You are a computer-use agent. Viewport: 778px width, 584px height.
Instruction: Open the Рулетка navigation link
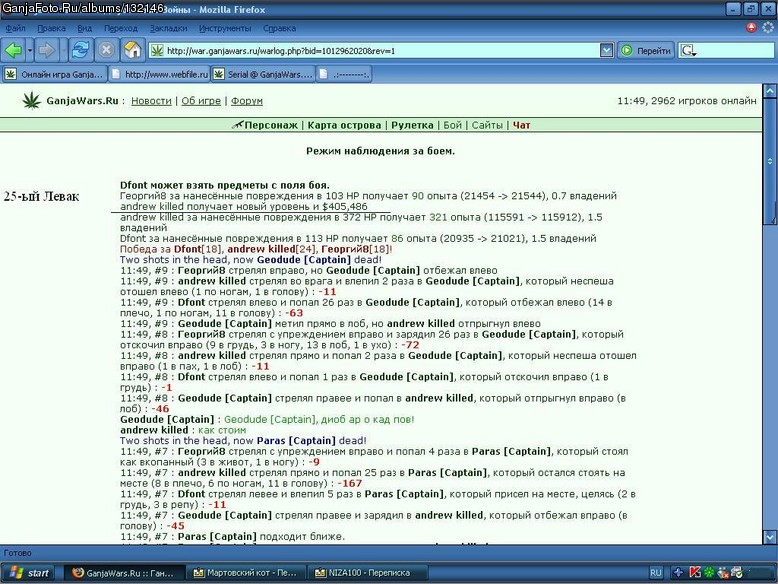tap(412, 125)
